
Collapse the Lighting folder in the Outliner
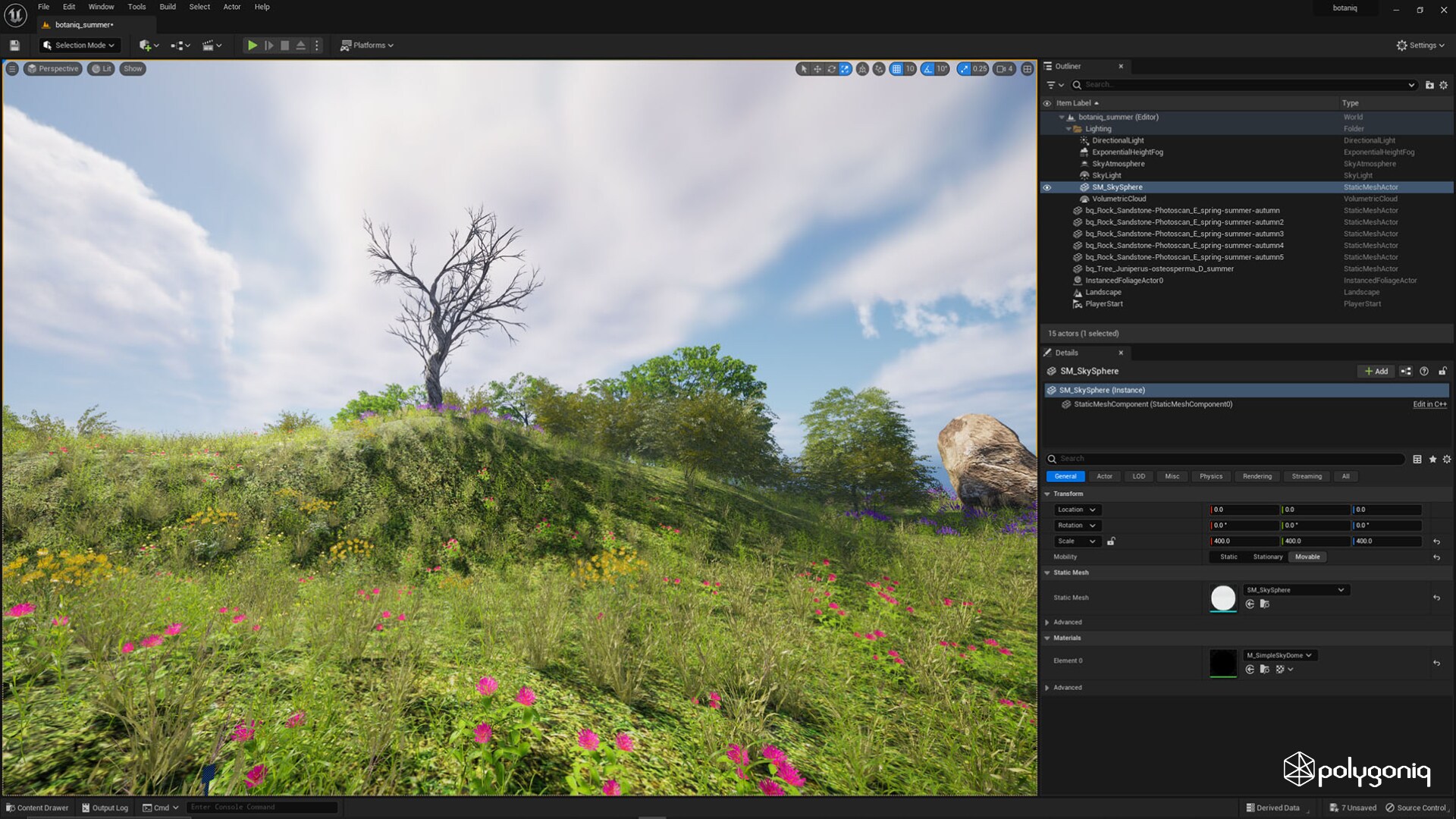[x=1068, y=129]
